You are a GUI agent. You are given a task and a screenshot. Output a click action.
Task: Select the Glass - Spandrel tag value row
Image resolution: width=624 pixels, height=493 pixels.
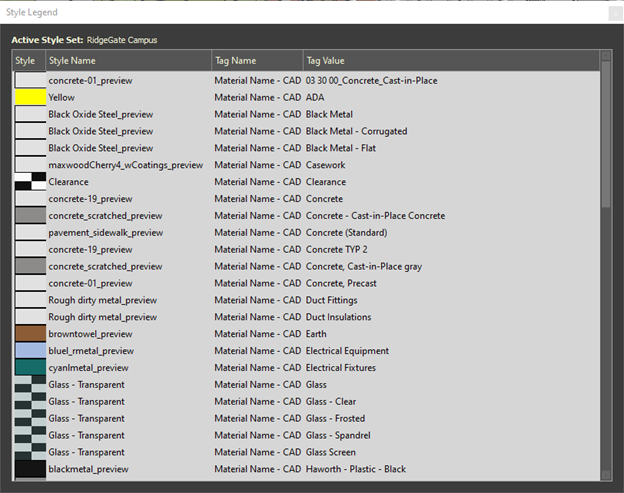306,435
